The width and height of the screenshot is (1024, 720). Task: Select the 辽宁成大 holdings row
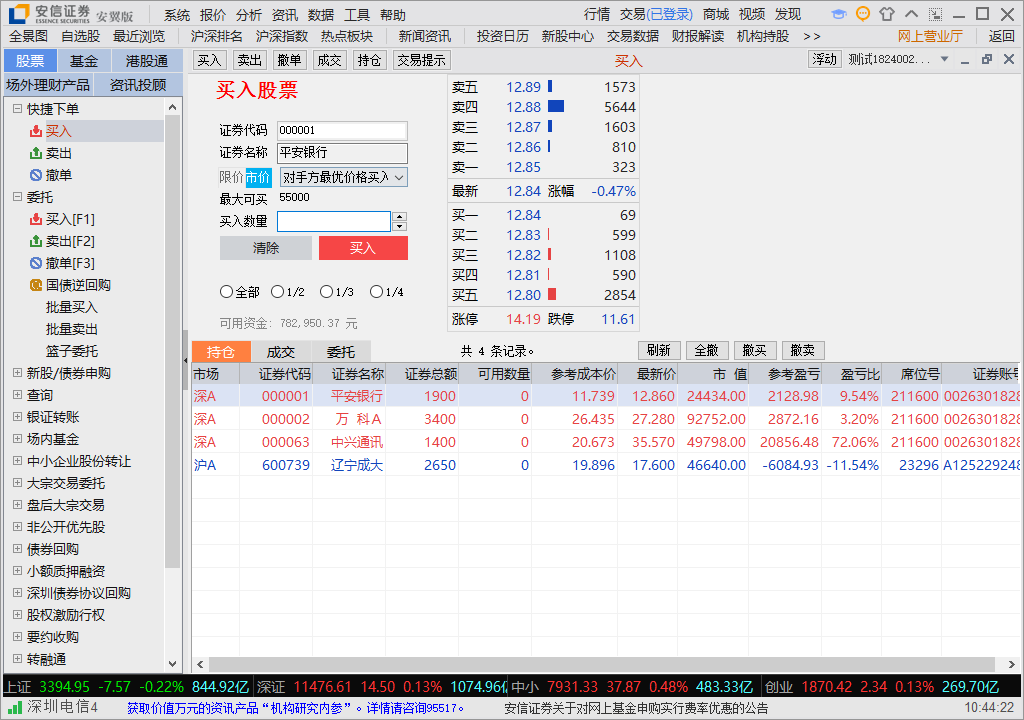pyautogui.click(x=605, y=465)
